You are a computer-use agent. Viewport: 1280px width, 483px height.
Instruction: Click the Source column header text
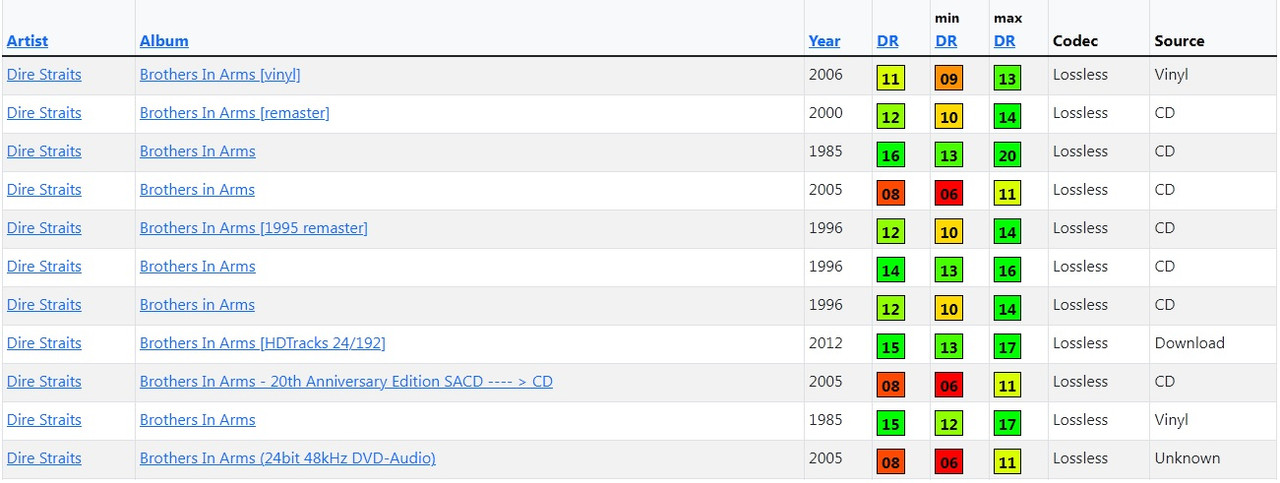point(1179,41)
